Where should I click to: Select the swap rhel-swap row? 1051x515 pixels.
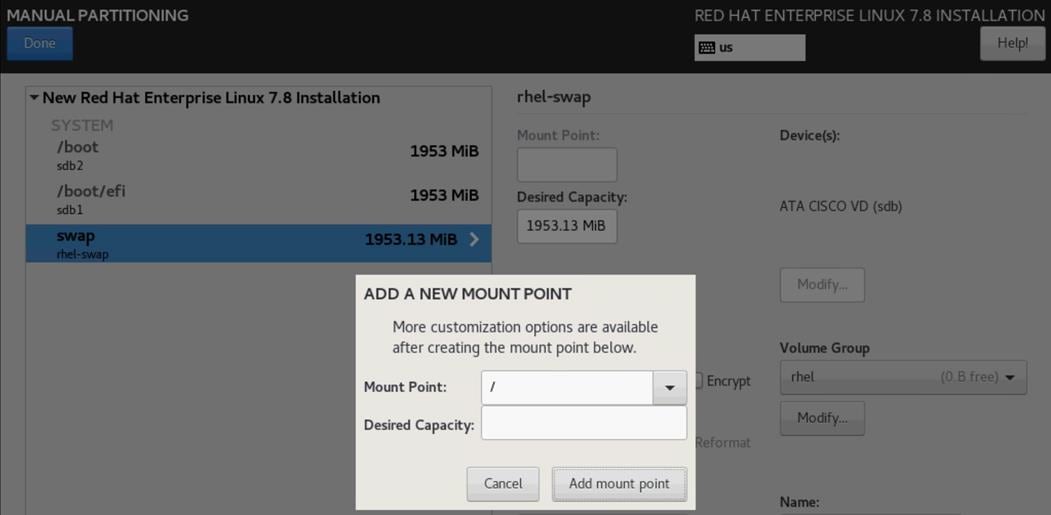tap(259, 243)
